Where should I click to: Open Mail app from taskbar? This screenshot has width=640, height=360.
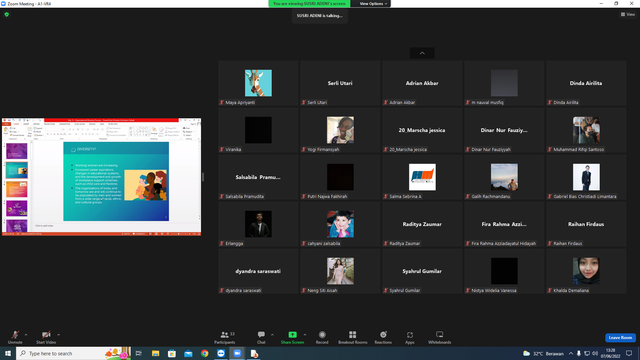pyautogui.click(x=188, y=353)
